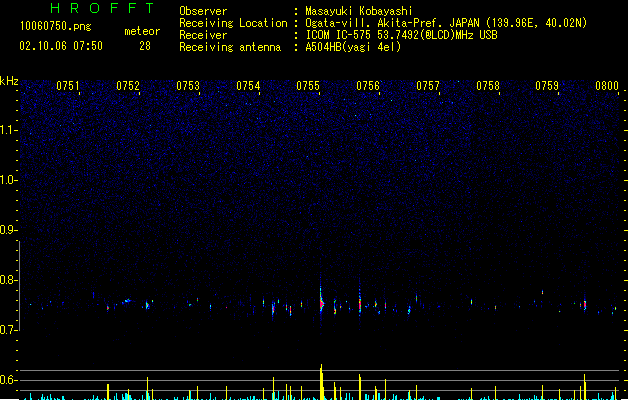Click the observer name Masayuki Kobayashi

359,11
